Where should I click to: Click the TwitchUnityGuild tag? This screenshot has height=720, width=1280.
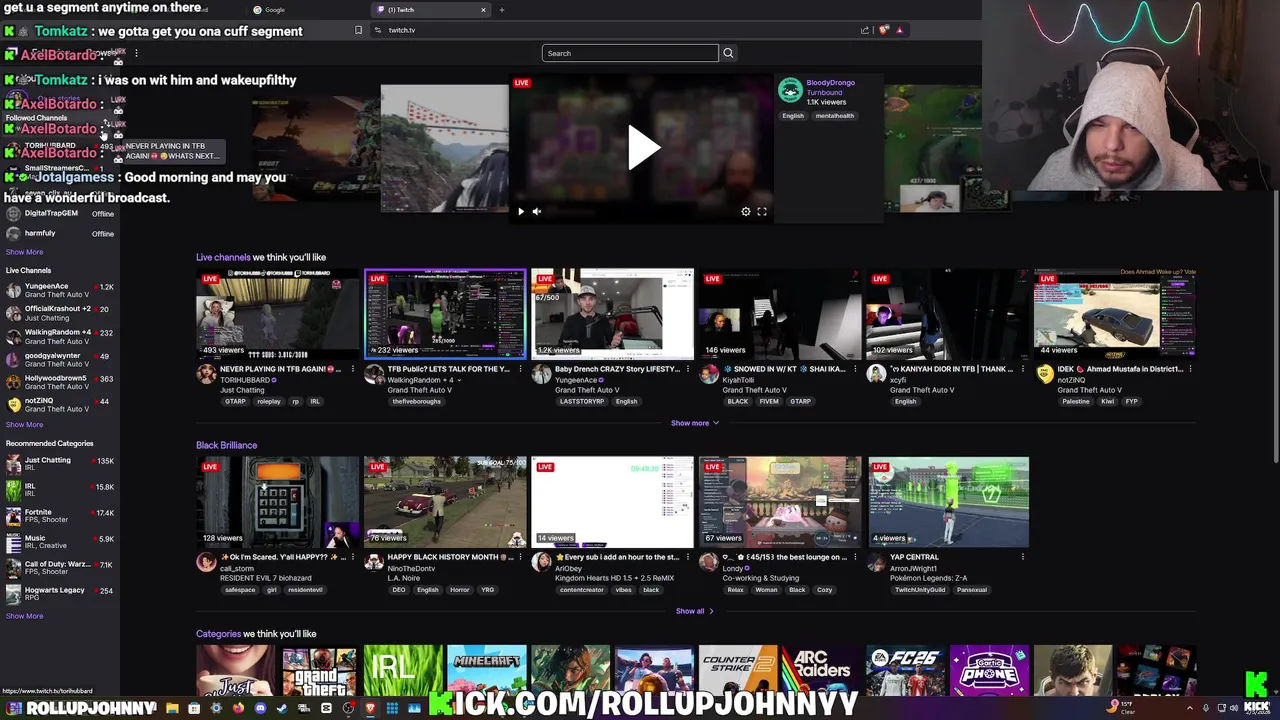coord(919,590)
